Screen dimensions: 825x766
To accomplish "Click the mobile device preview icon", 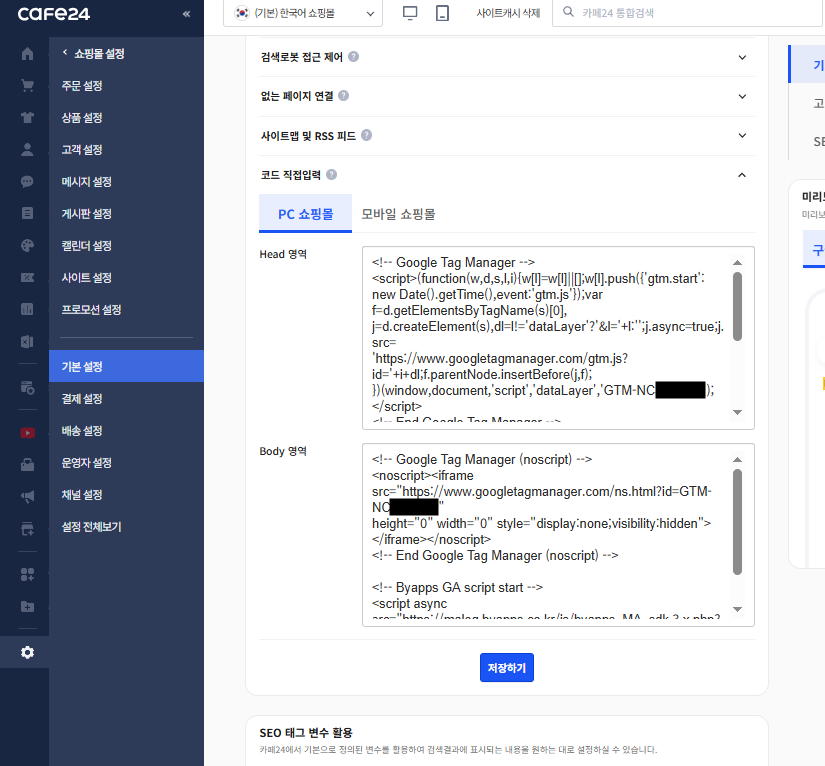I will point(442,14).
